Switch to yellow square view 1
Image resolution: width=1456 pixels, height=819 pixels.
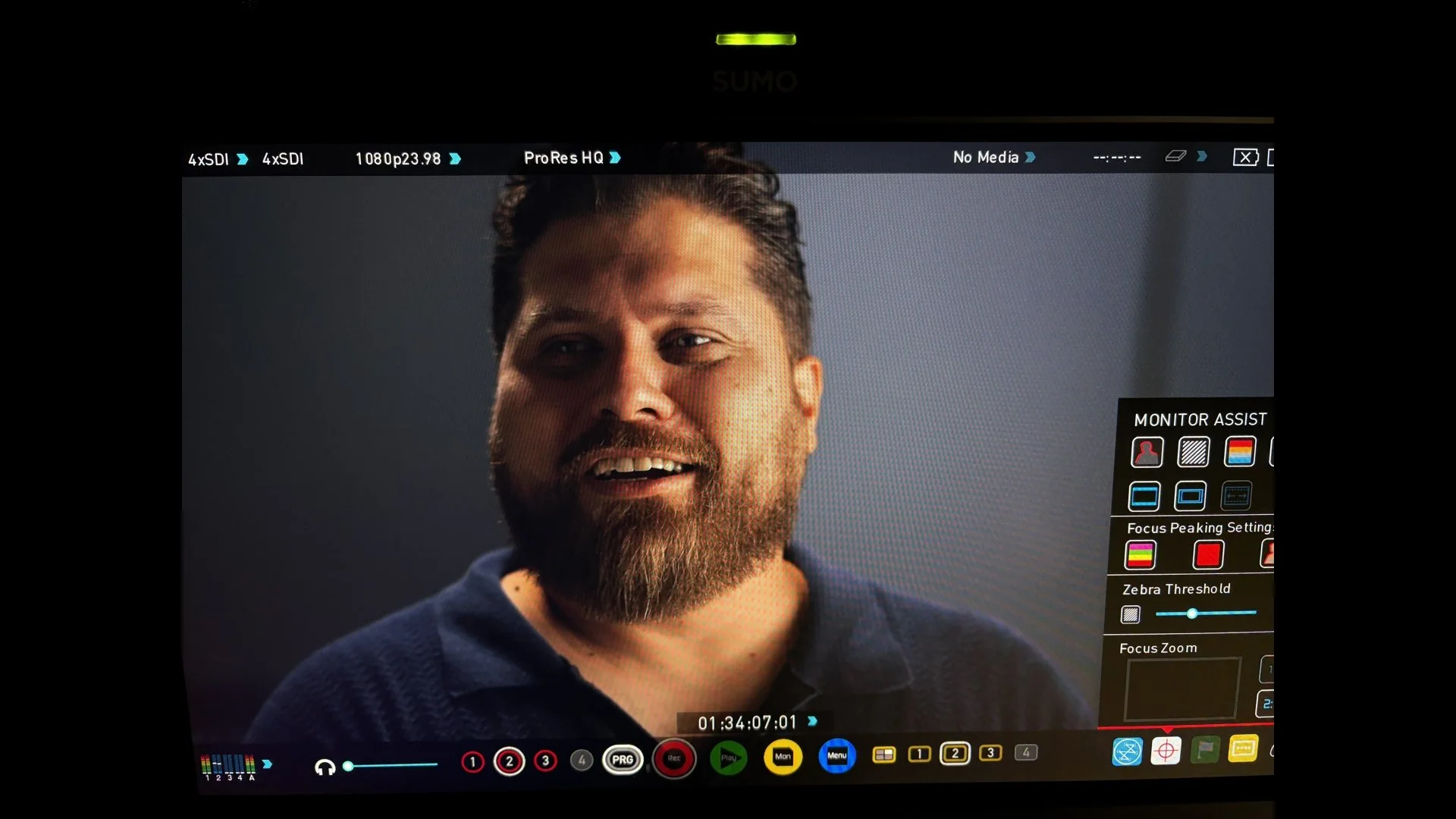point(919,754)
